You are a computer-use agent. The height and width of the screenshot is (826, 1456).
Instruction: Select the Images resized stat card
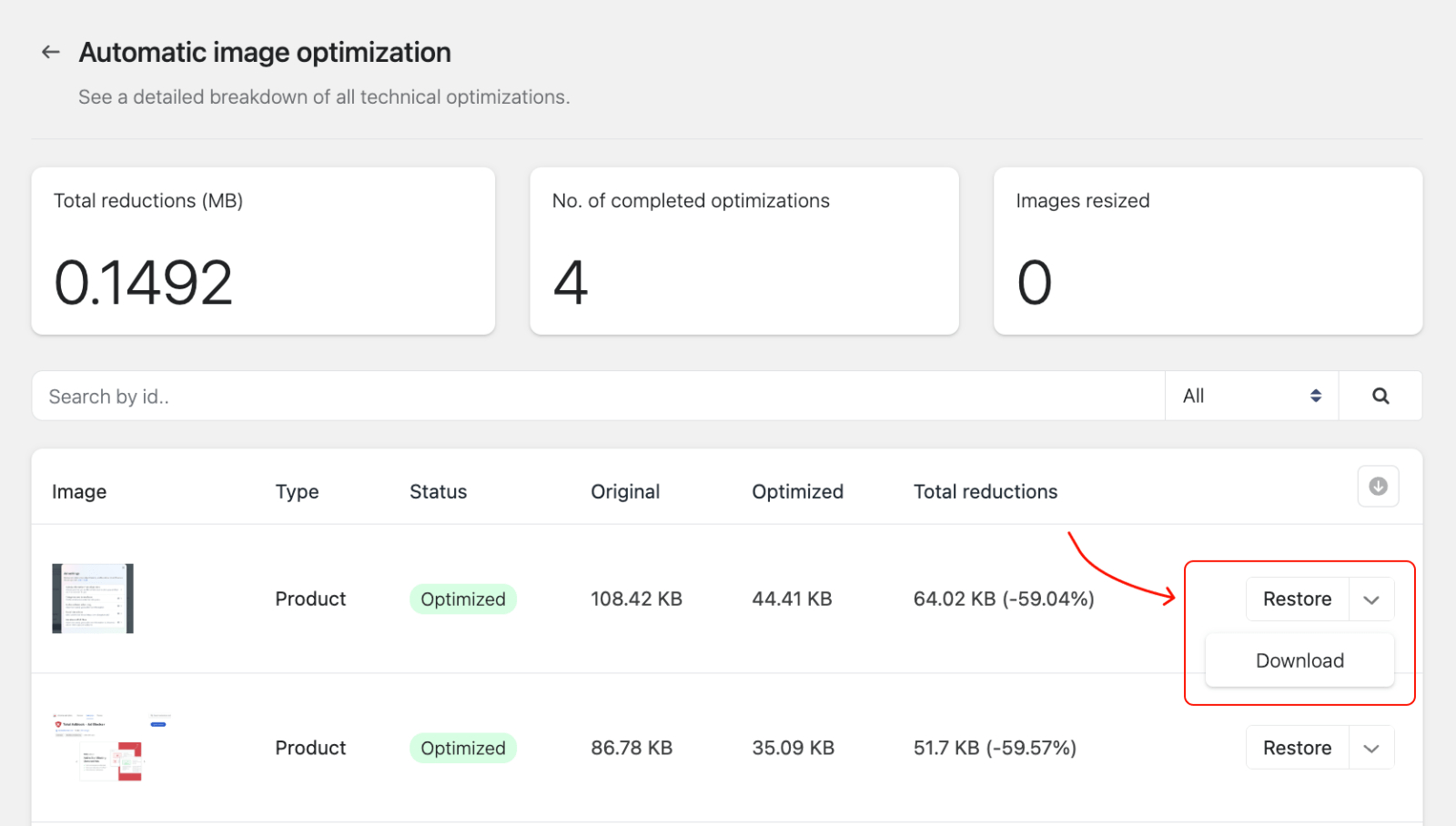(1207, 251)
